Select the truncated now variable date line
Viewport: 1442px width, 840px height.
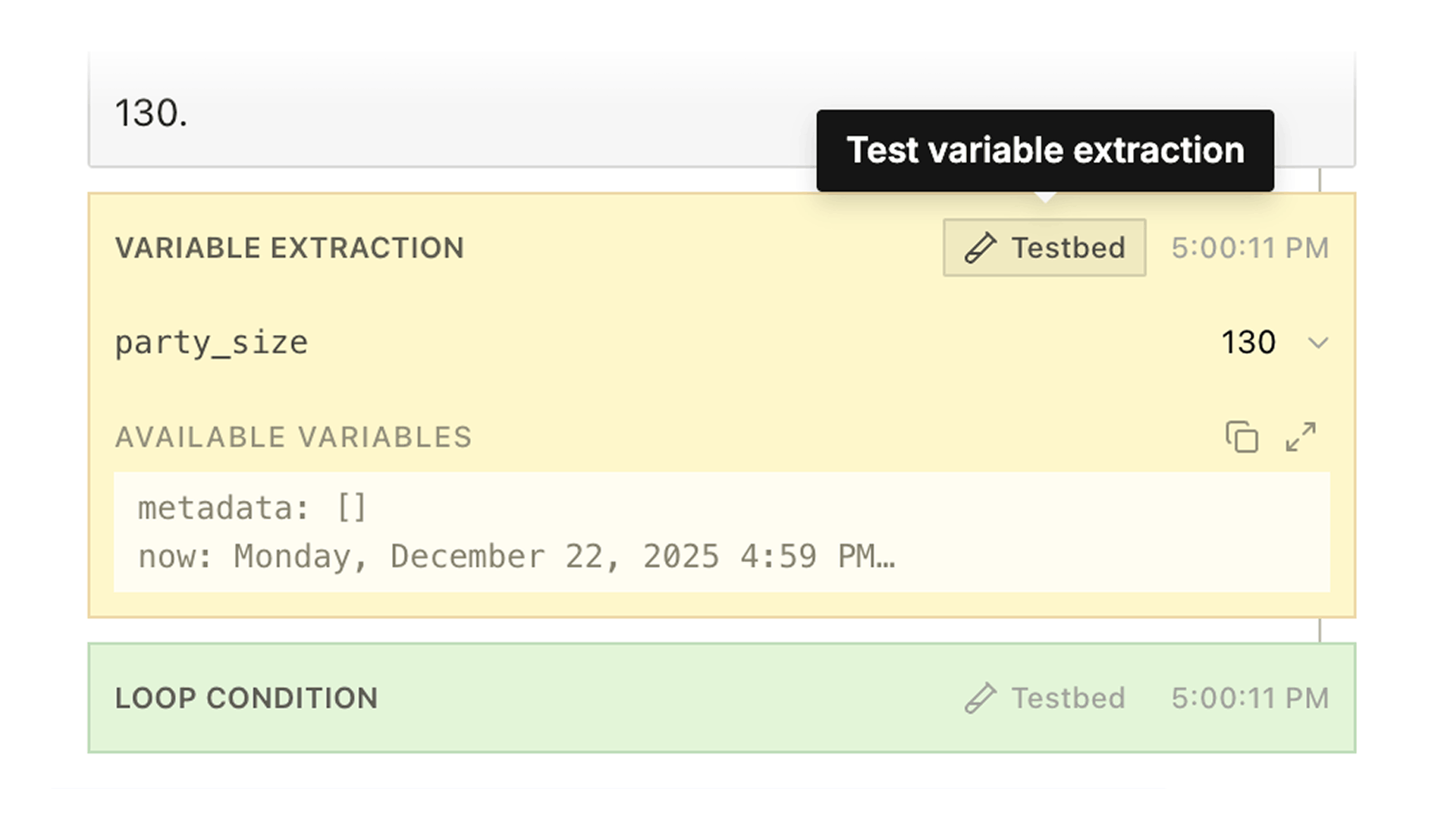[x=517, y=556]
